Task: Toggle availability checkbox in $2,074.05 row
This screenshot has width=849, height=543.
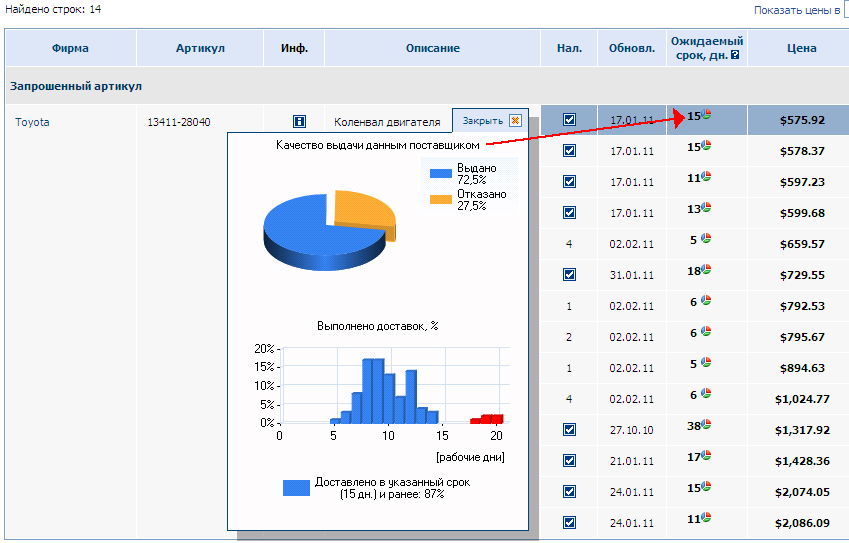Action: (x=569, y=491)
